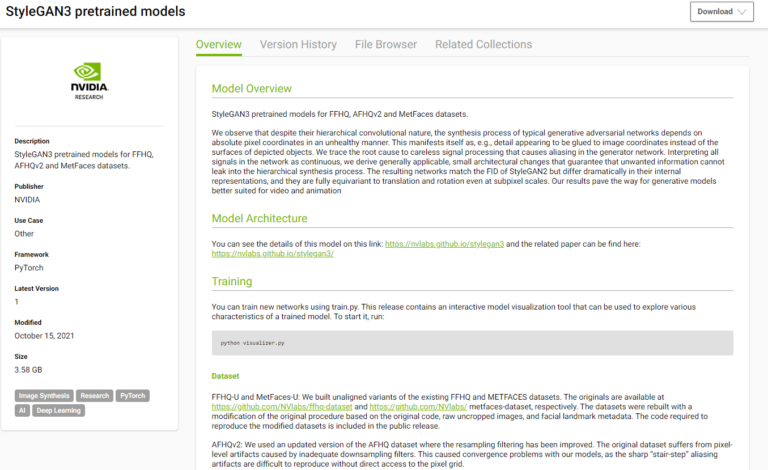Select the Deep Learning tag
Image resolution: width=768 pixels, height=470 pixels.
click(x=60, y=410)
